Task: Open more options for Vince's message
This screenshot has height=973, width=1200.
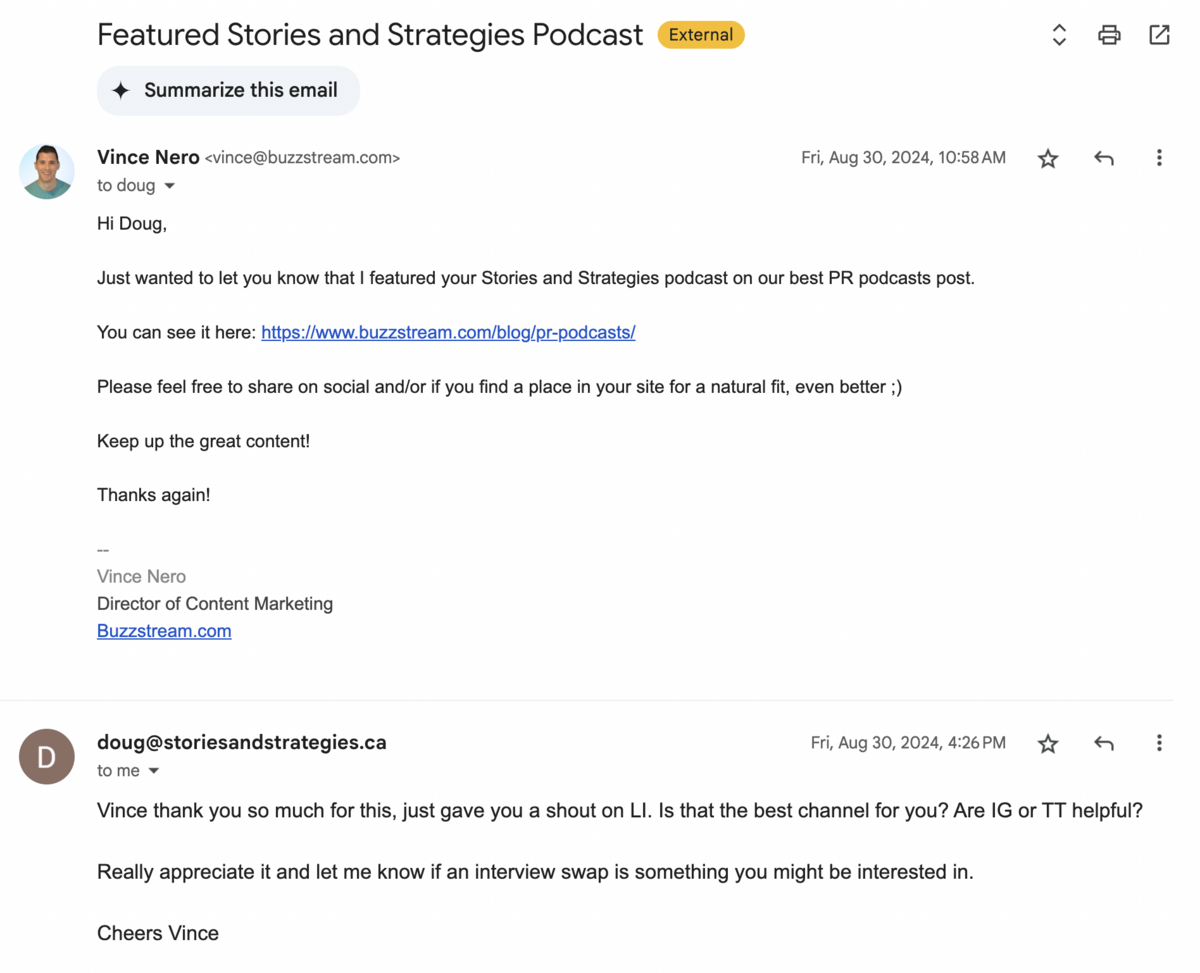Action: click(1159, 157)
